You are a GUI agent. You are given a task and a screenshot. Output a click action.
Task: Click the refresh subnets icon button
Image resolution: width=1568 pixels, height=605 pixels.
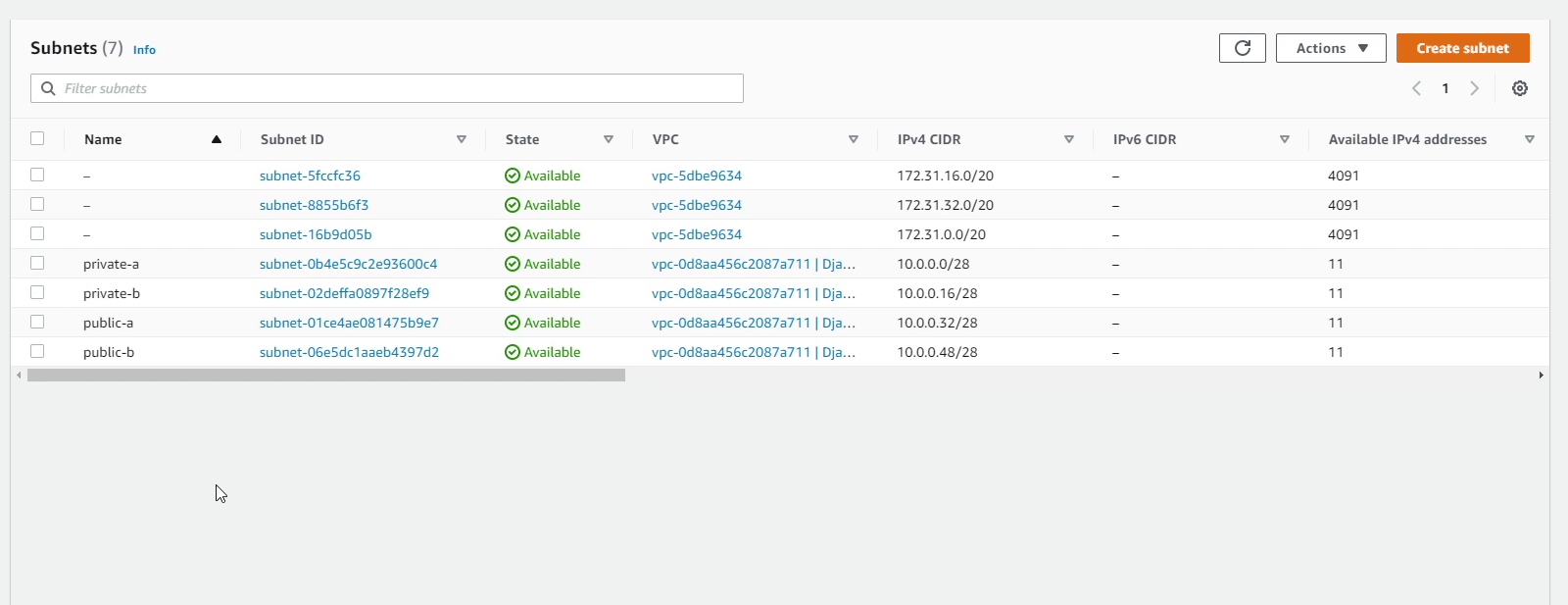[1242, 48]
